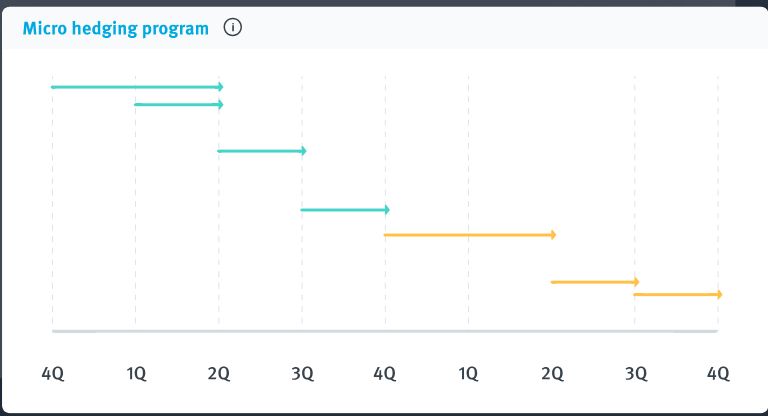Viewport: 768px width, 416px height.
Task: Select the bottom yellow arrow ending at 4Q
Action: (677, 295)
